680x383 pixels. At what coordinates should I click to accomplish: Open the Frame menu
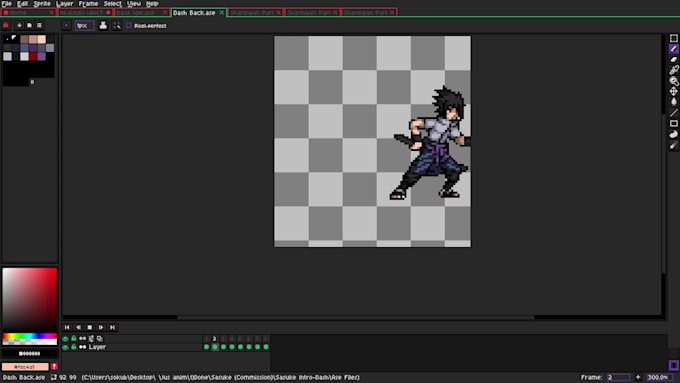[88, 3]
